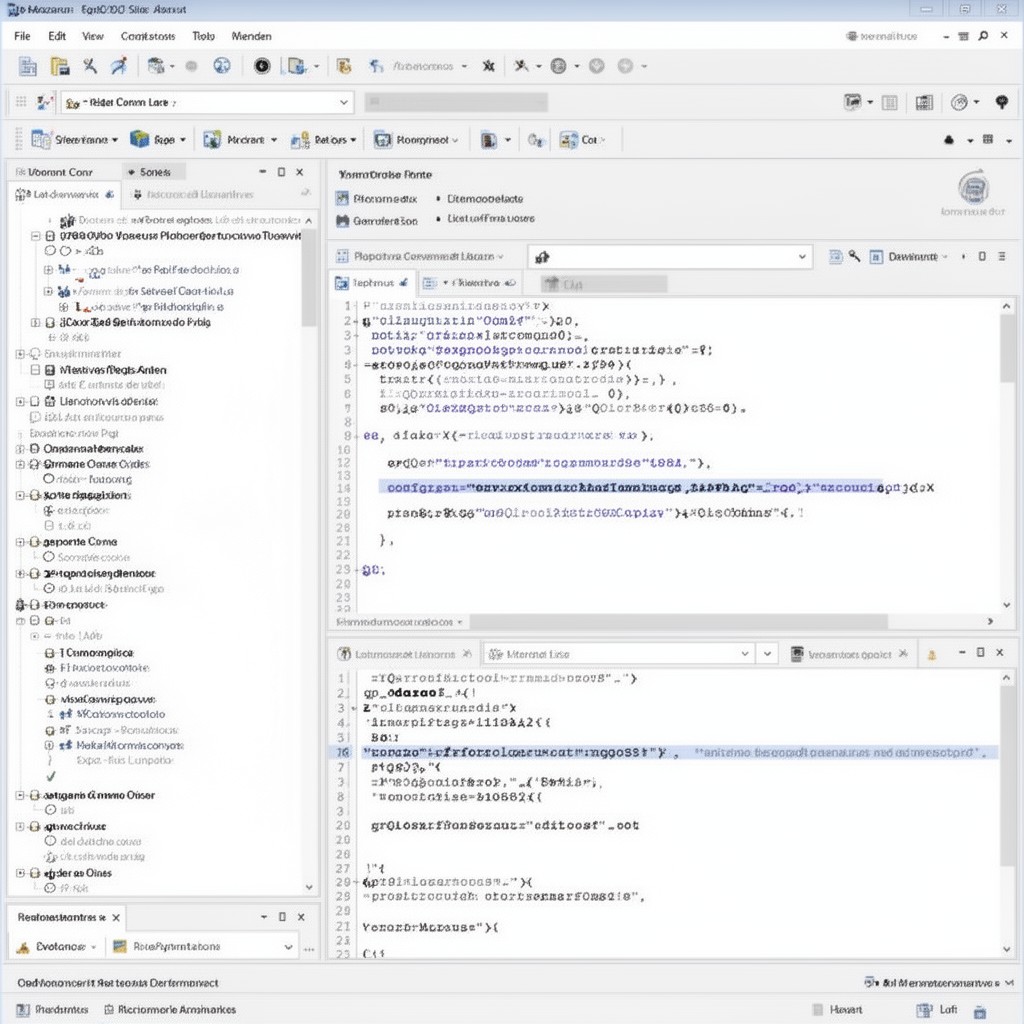The width and height of the screenshot is (1024, 1024).
Task: Click the large database icon in the editor header
Action: click(x=973, y=188)
